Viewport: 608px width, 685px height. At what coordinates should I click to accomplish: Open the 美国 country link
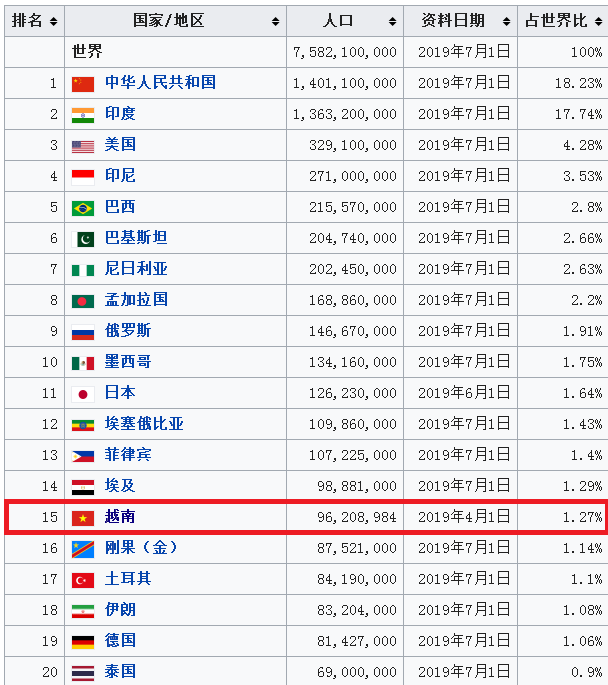pyautogui.click(x=120, y=144)
